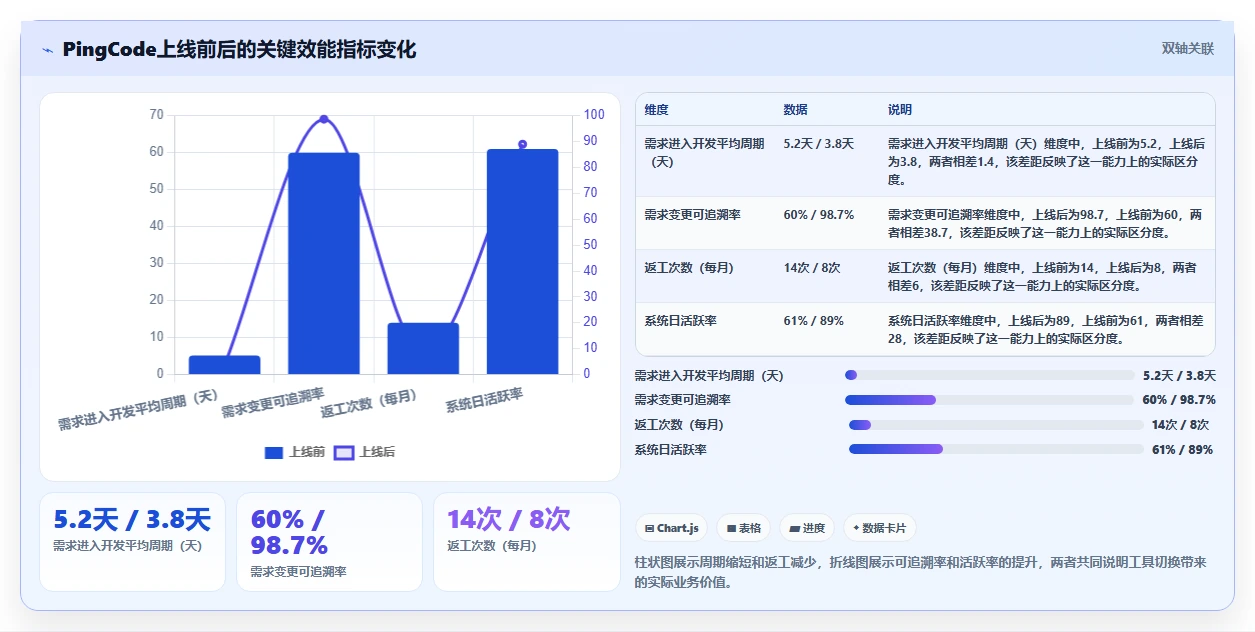Viewport: 1255px width, 632px height.
Task: Click the 60% / 98.7% table cell
Action: pyautogui.click(x=818, y=215)
